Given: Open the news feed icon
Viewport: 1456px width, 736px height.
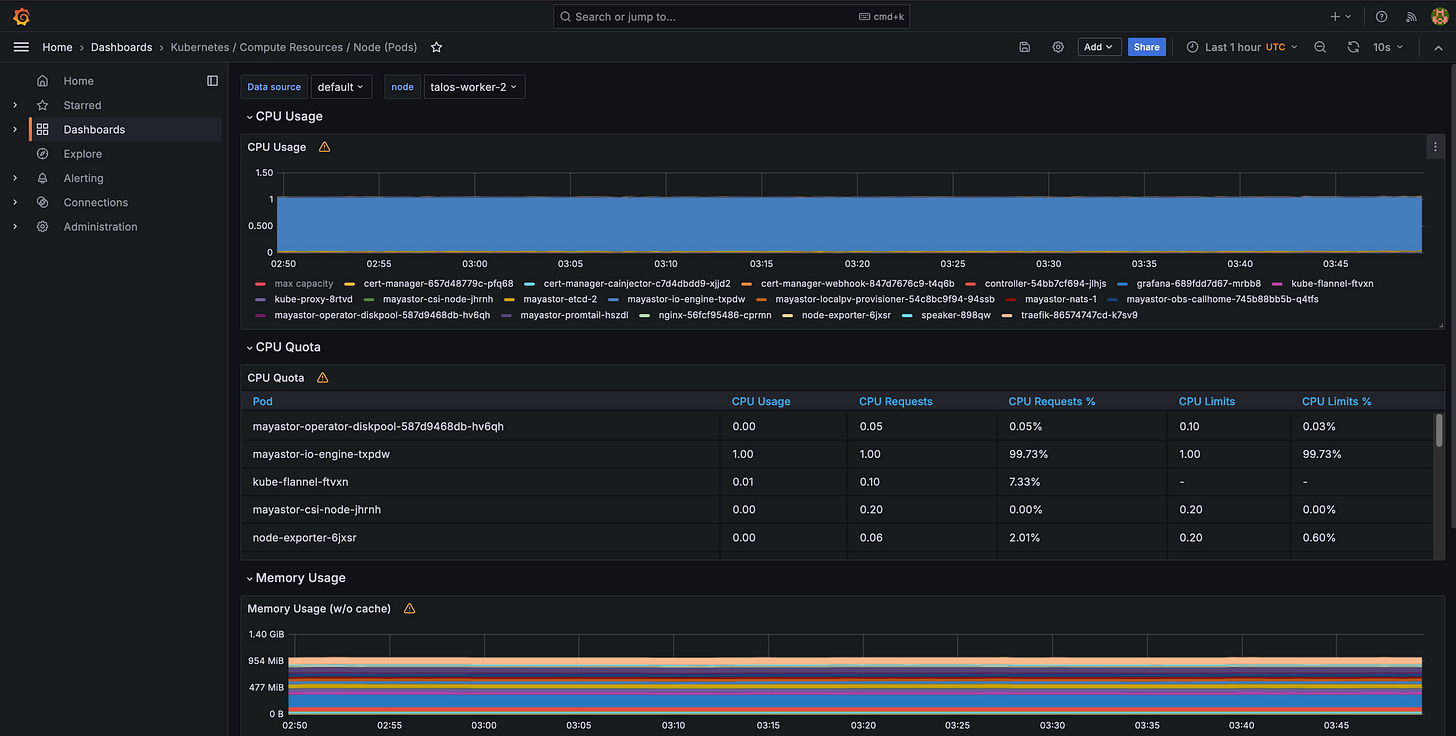Looking at the screenshot, I should point(1411,17).
